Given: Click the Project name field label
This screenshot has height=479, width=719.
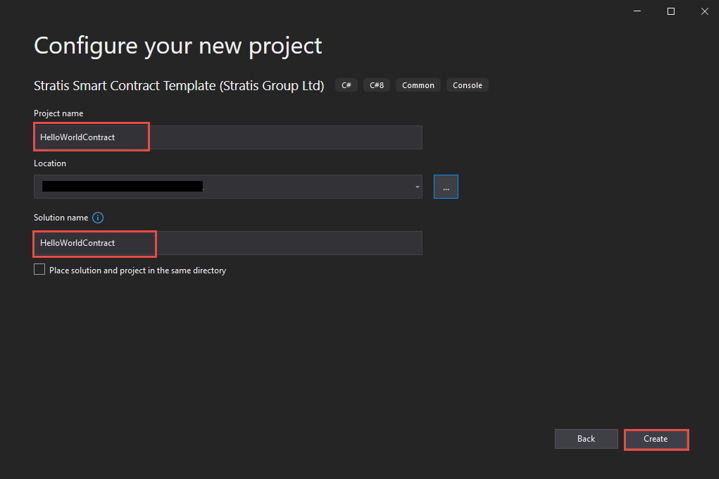Looking at the screenshot, I should pyautogui.click(x=59, y=114).
